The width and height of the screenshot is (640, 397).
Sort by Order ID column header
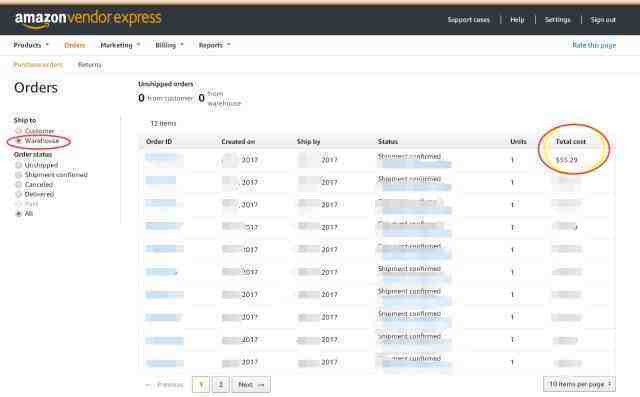click(159, 142)
